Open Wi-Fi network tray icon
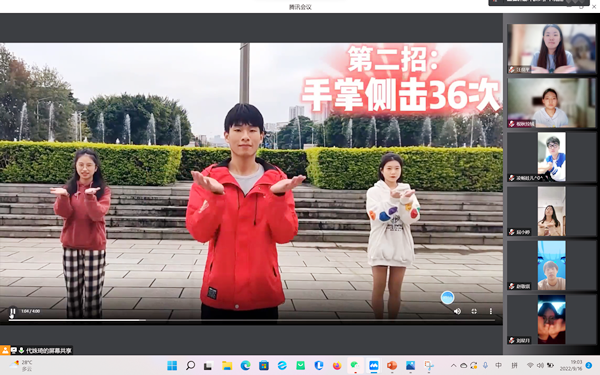The image size is (600, 375). click(x=530, y=365)
